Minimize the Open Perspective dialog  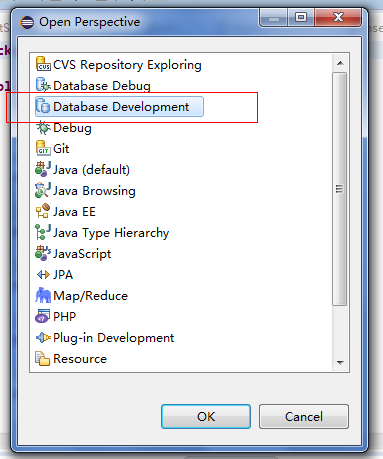pos(274,17)
